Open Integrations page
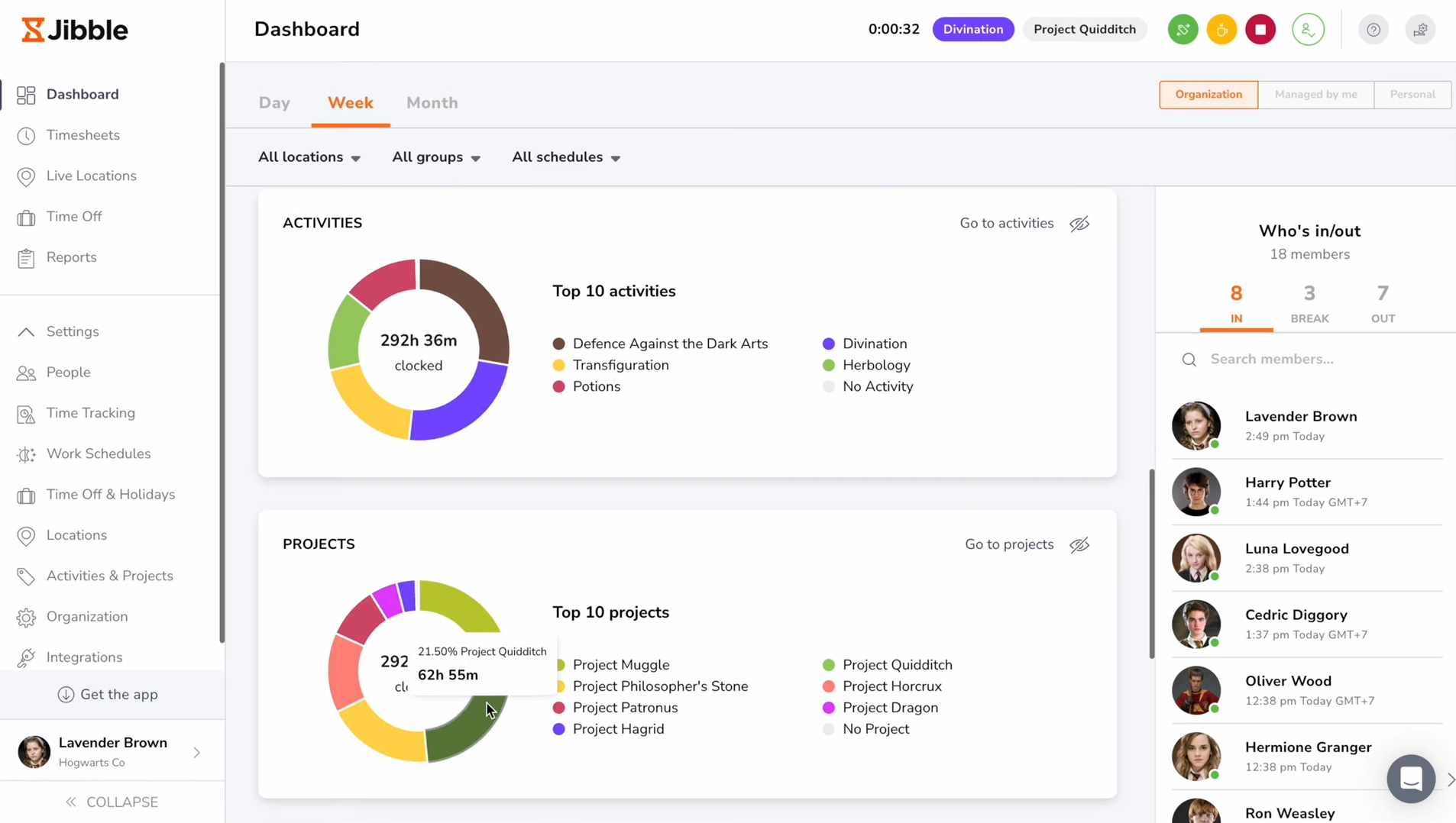The image size is (1456, 823). (x=84, y=657)
